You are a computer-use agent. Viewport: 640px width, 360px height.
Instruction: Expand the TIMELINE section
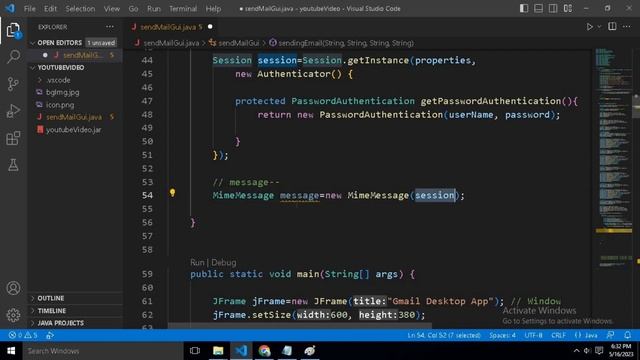[x=51, y=311]
